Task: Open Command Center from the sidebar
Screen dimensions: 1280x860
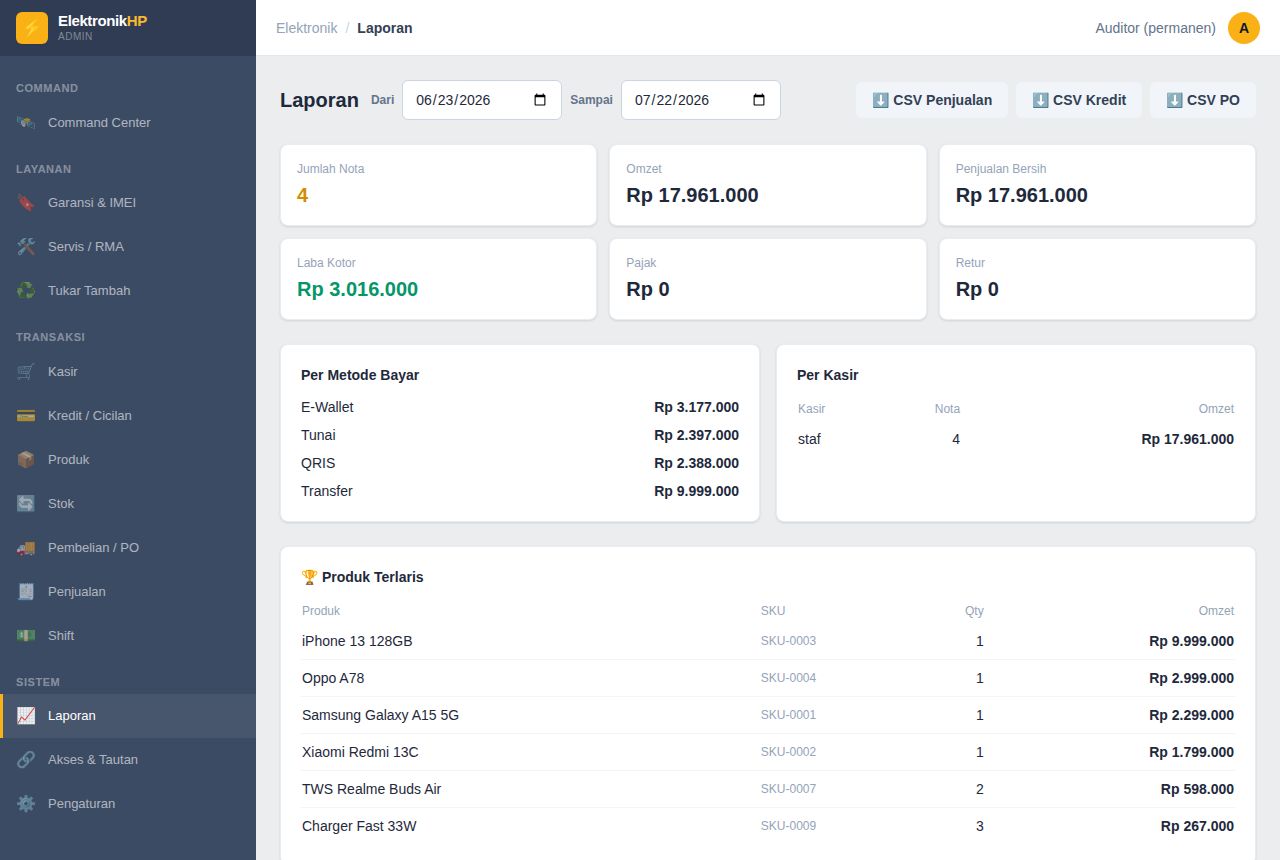Action: (x=128, y=122)
